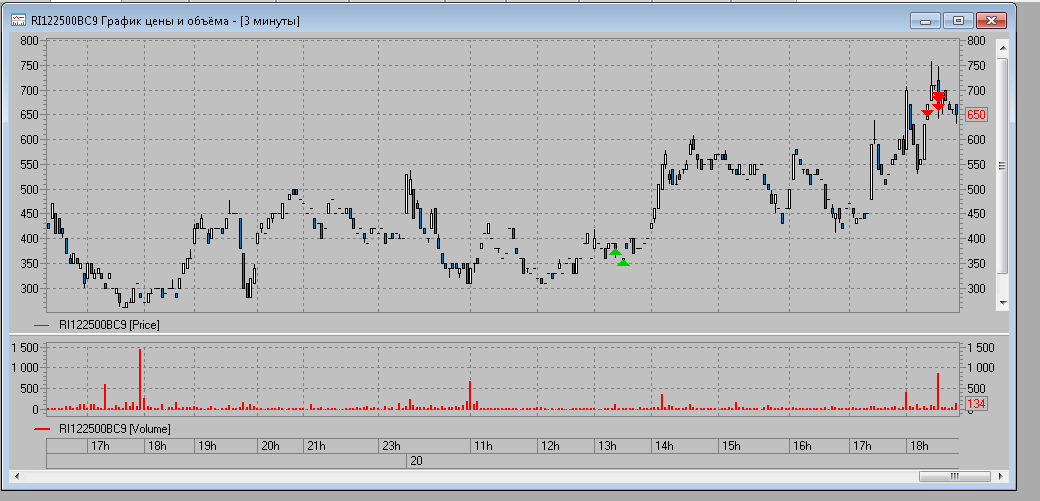
Task: Click the tallest volume bar near 18h
Action: [x=140, y=378]
